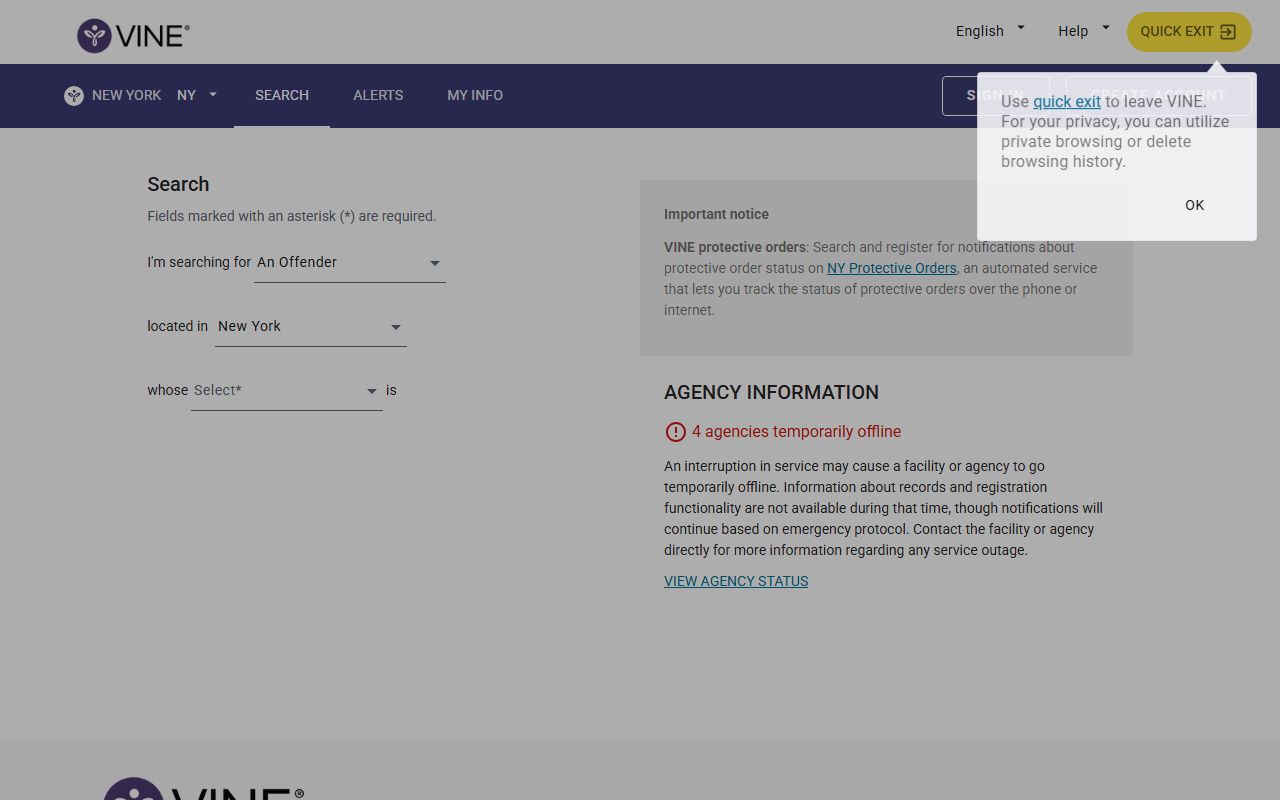Open the English language dropdown

tap(990, 31)
